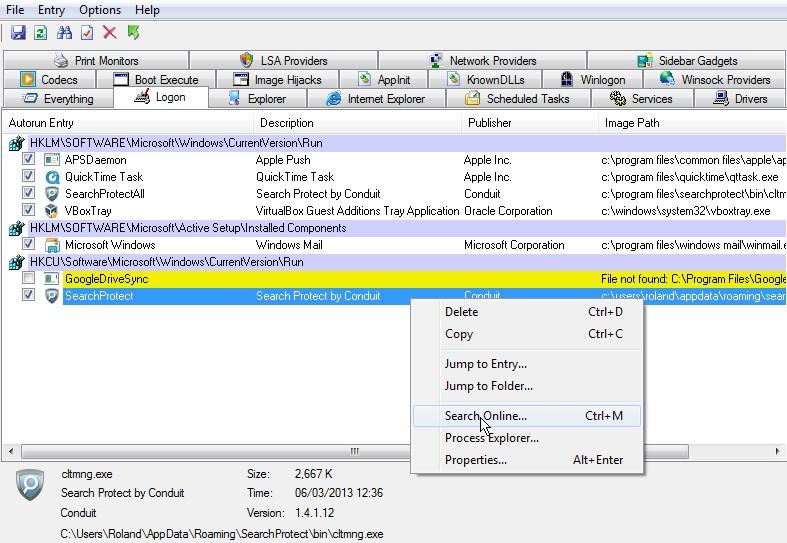Select Jump to Folder... menu item
This screenshot has height=543, width=787.
point(527,386)
